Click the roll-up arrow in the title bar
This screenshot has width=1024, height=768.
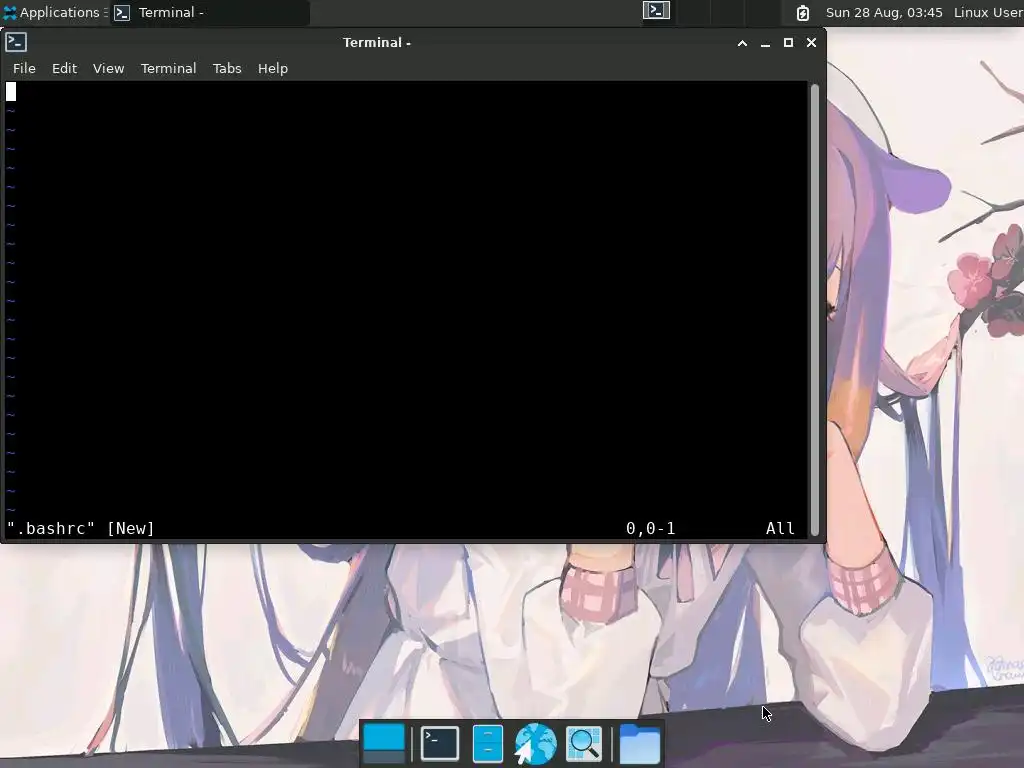pos(743,43)
